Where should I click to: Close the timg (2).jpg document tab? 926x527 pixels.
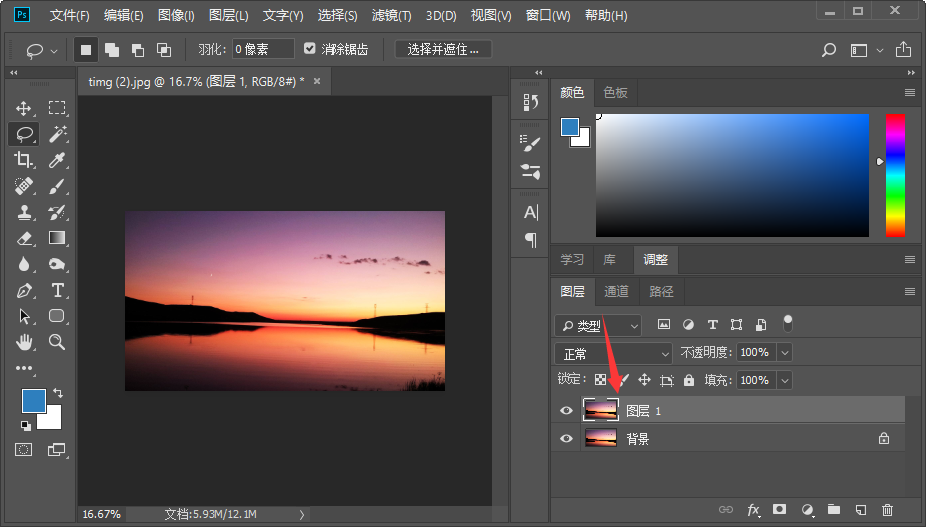click(x=317, y=81)
